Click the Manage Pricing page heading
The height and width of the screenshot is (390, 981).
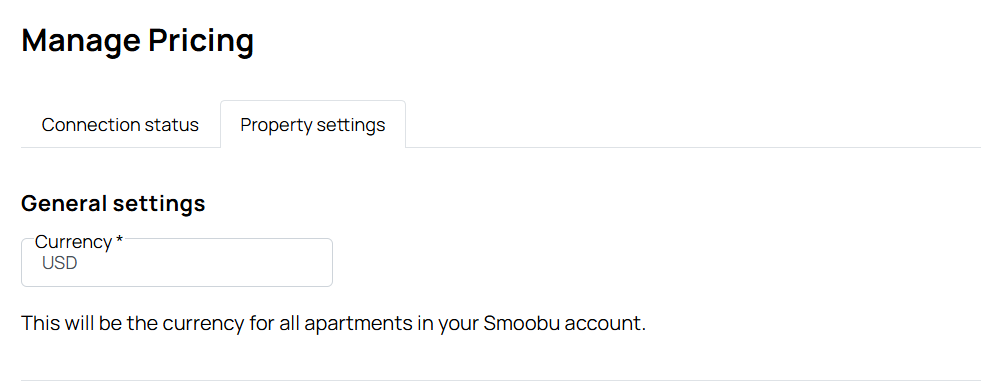tap(138, 40)
